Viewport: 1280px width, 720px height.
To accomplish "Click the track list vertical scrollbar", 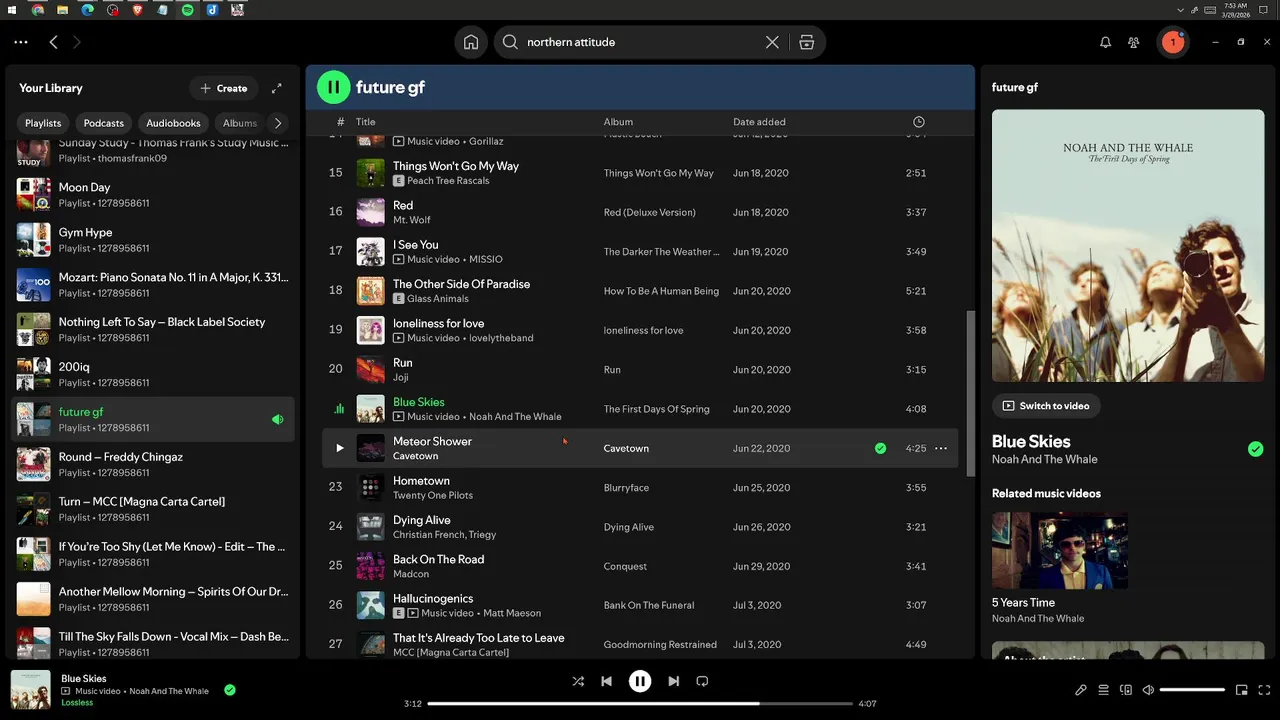I will pyautogui.click(x=969, y=392).
